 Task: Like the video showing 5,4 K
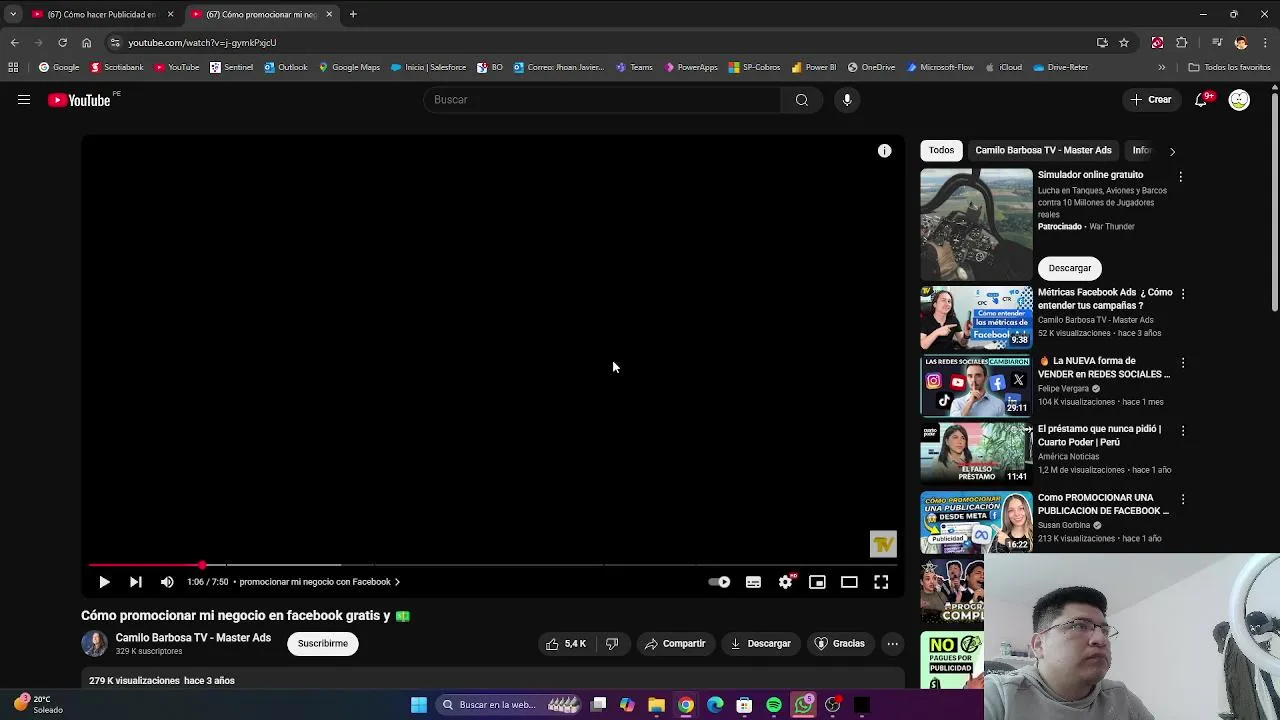[565, 644]
